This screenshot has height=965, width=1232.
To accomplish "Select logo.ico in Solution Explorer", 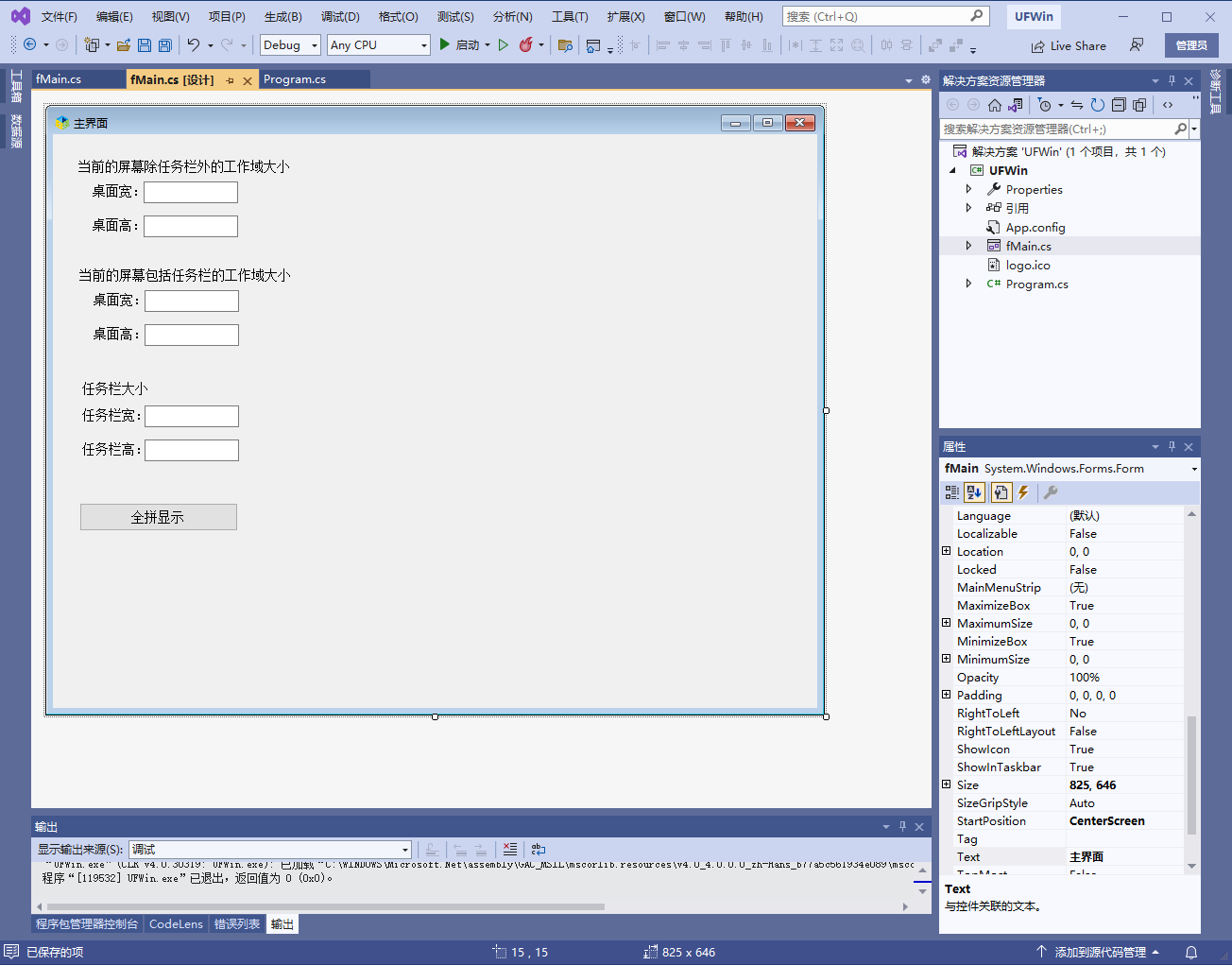I will tap(1028, 265).
